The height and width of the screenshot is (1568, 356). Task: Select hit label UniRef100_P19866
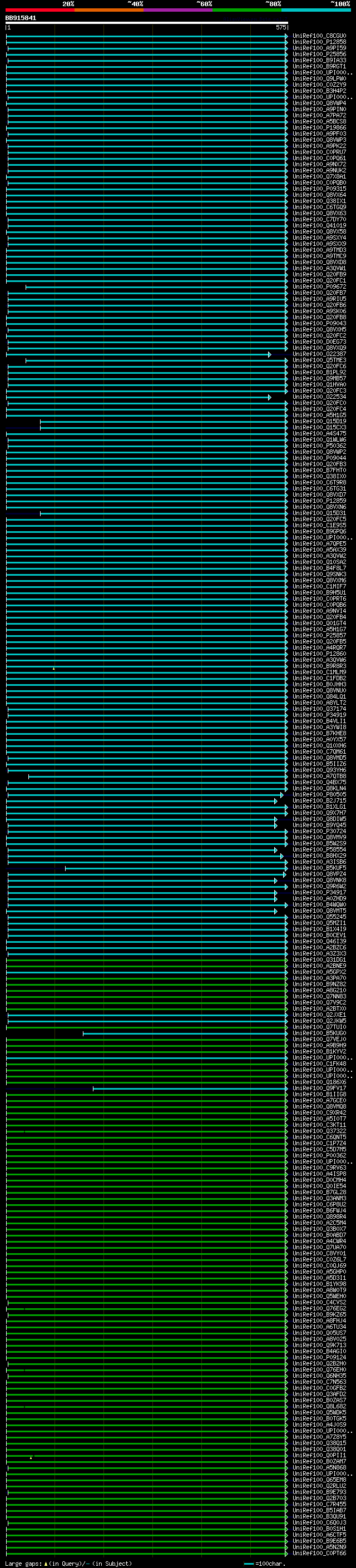[x=319, y=128]
